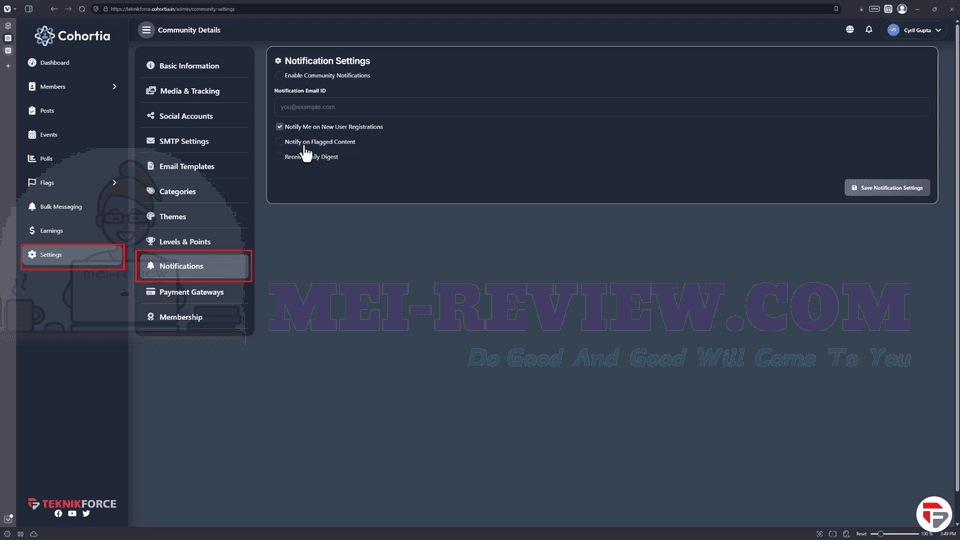Click the Flags flag icon
Image resolution: width=960 pixels, height=540 pixels.
click(x=32, y=182)
